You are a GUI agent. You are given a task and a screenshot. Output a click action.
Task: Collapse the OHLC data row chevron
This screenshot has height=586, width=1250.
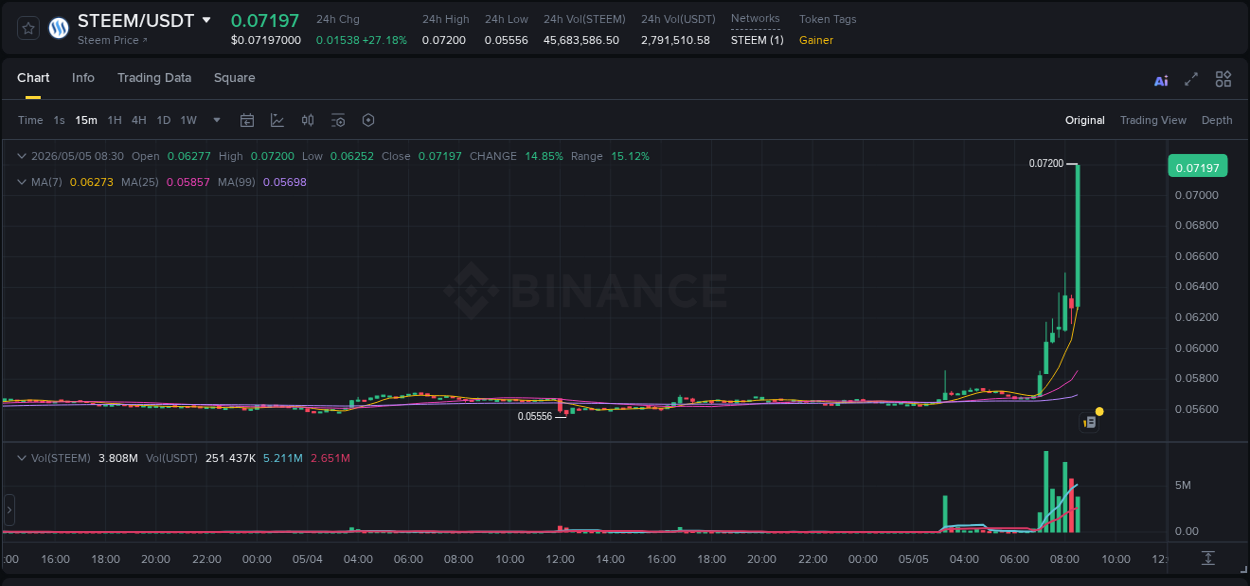coord(22,156)
